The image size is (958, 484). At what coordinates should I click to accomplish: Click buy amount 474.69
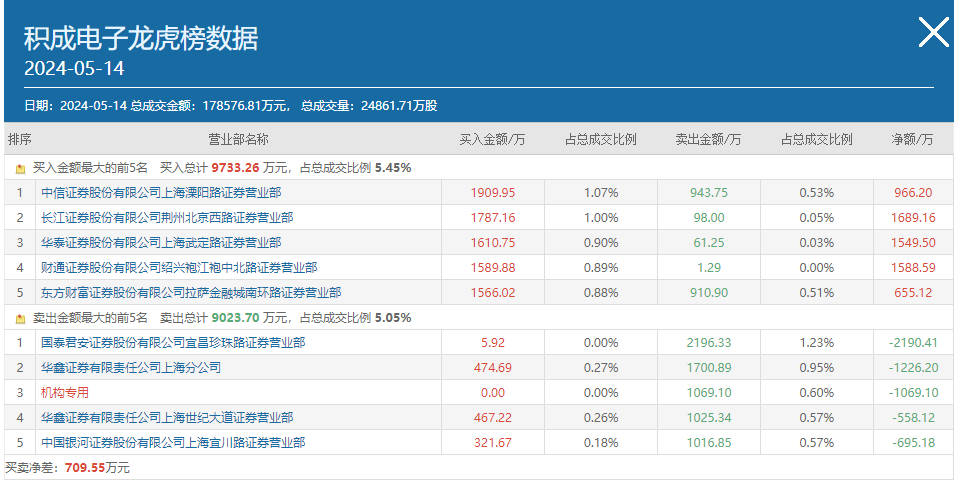493,368
